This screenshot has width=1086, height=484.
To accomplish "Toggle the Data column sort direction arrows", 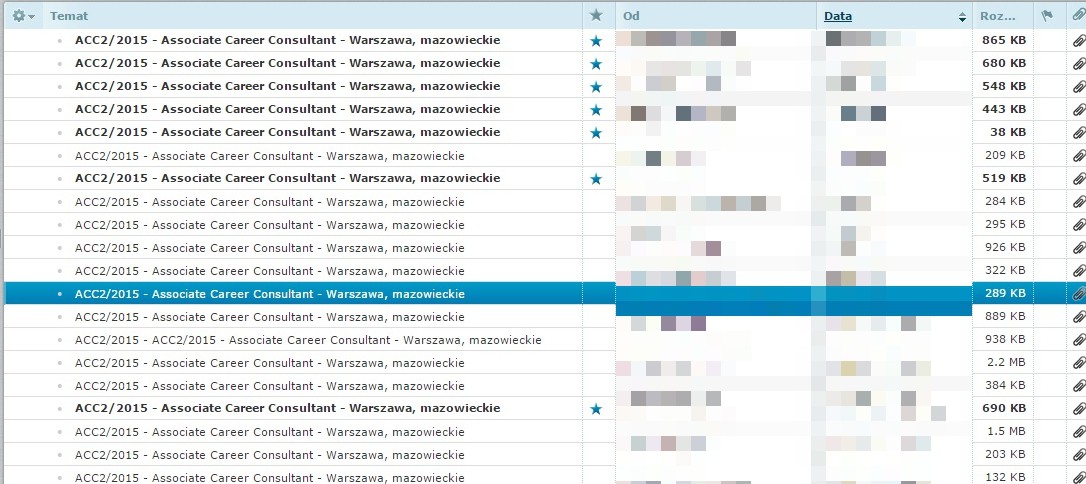I will (961, 17).
